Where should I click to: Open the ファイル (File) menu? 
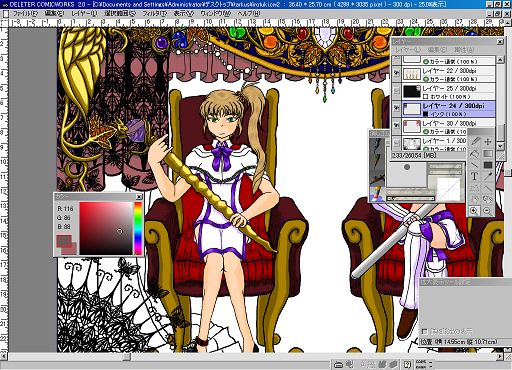25,14
